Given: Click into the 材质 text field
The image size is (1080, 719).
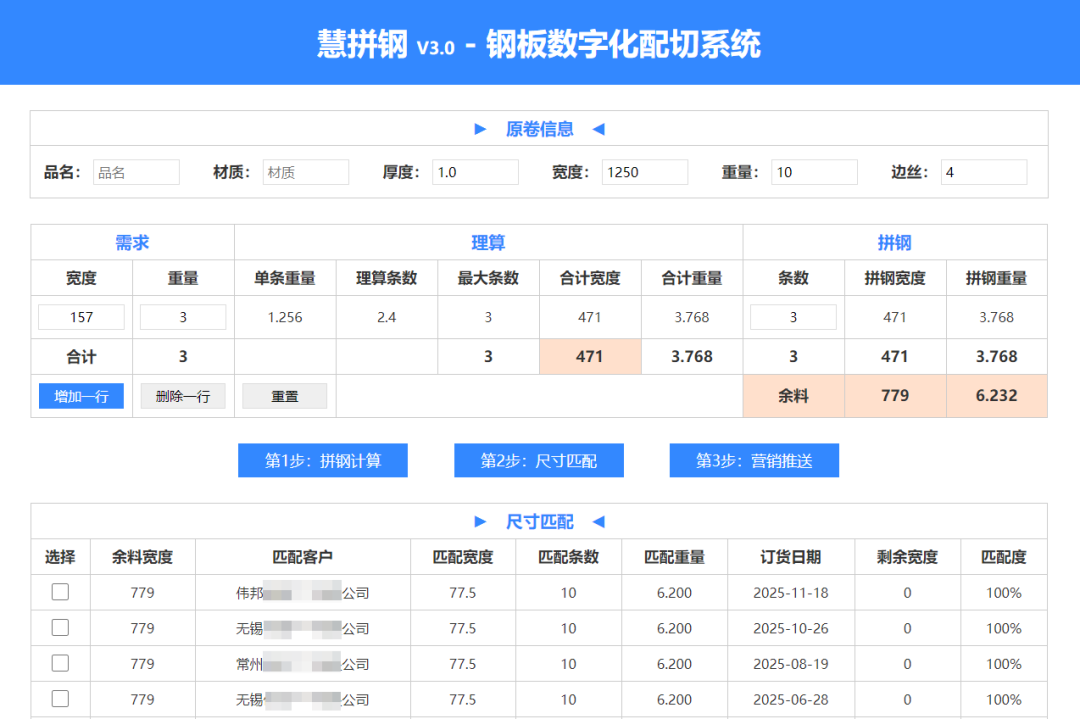Looking at the screenshot, I should (306, 172).
